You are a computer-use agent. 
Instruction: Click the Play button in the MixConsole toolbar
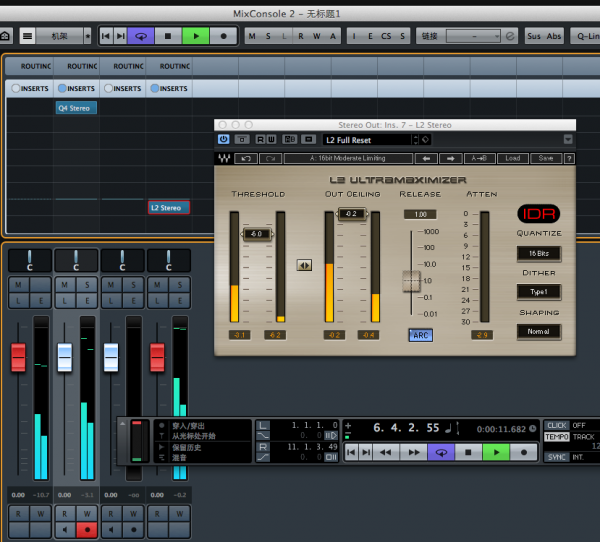196,36
